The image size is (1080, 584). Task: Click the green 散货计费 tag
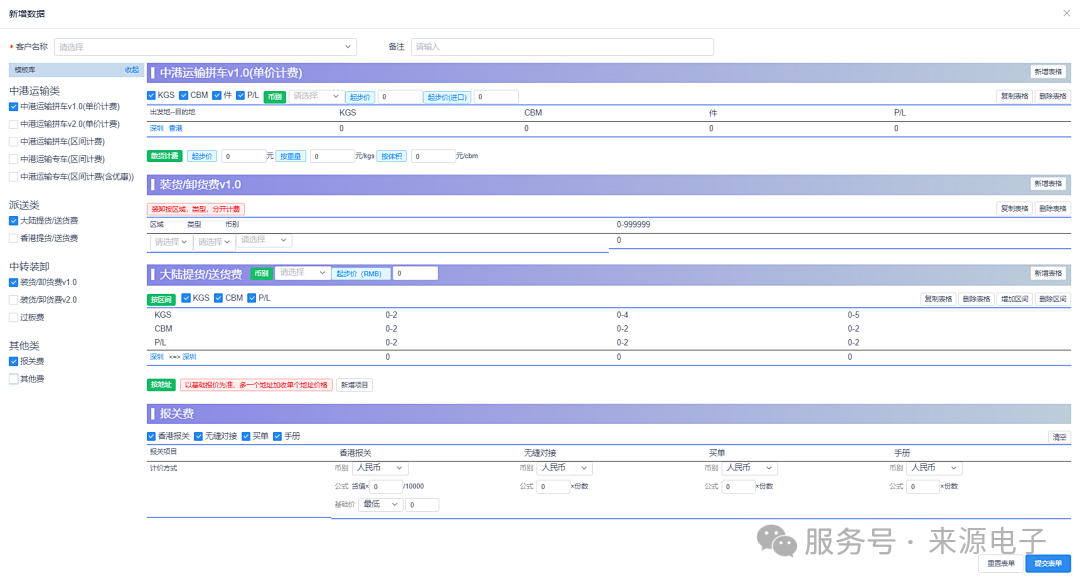[x=165, y=156]
